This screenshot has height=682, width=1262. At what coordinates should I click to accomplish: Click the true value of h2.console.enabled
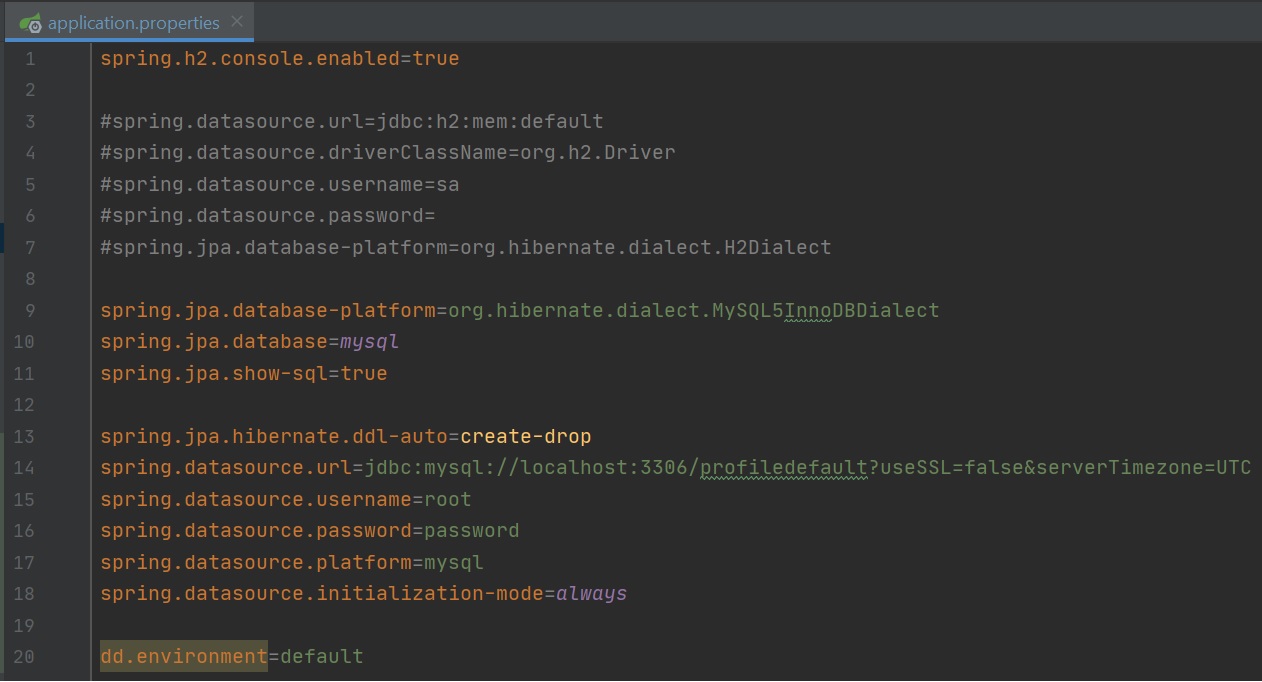(435, 59)
